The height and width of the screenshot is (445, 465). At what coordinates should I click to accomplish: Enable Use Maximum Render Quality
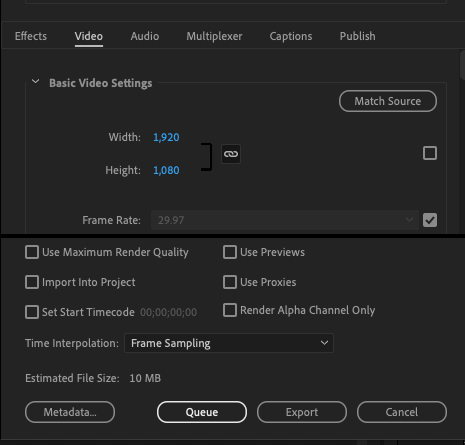(x=32, y=252)
